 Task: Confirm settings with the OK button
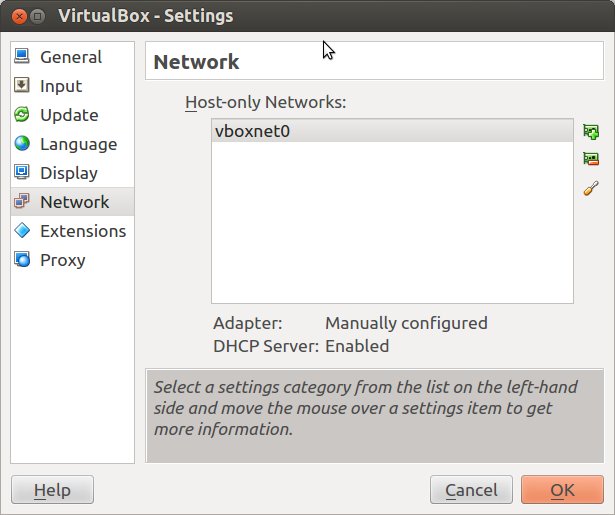[x=562, y=490]
